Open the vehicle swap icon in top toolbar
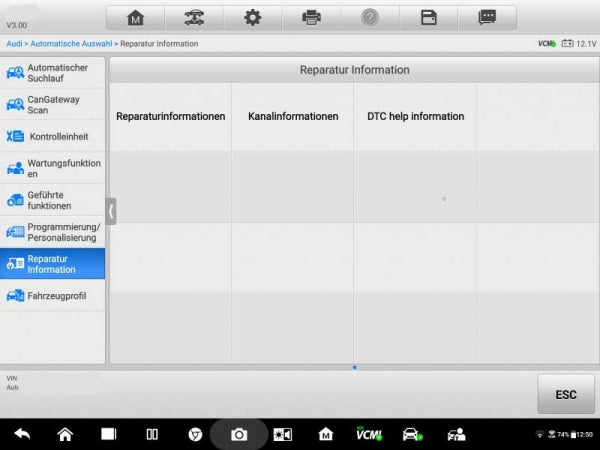The width and height of the screenshot is (600, 450). click(x=194, y=18)
